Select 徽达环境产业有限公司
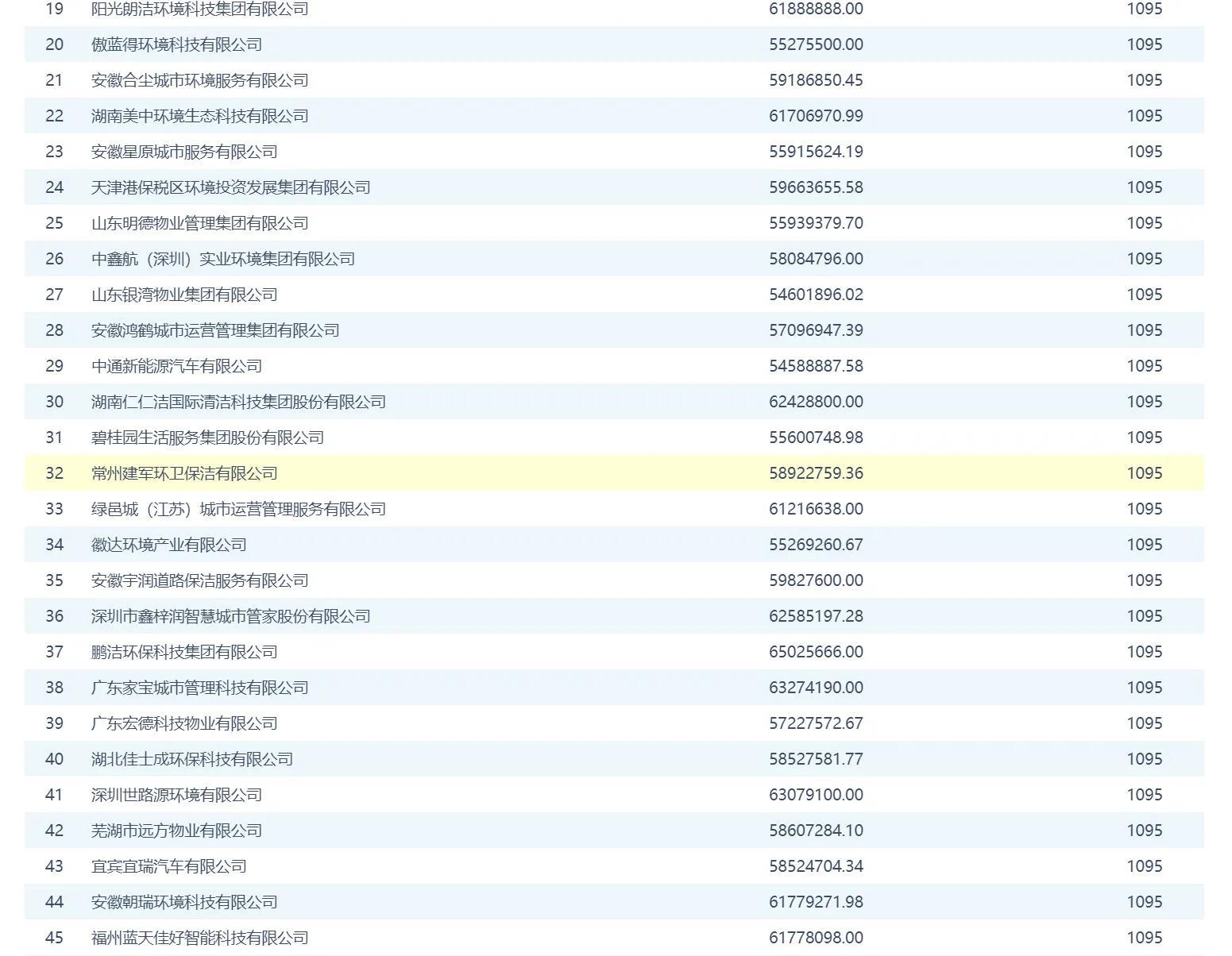The width and height of the screenshot is (1232, 956). pyautogui.click(x=168, y=545)
